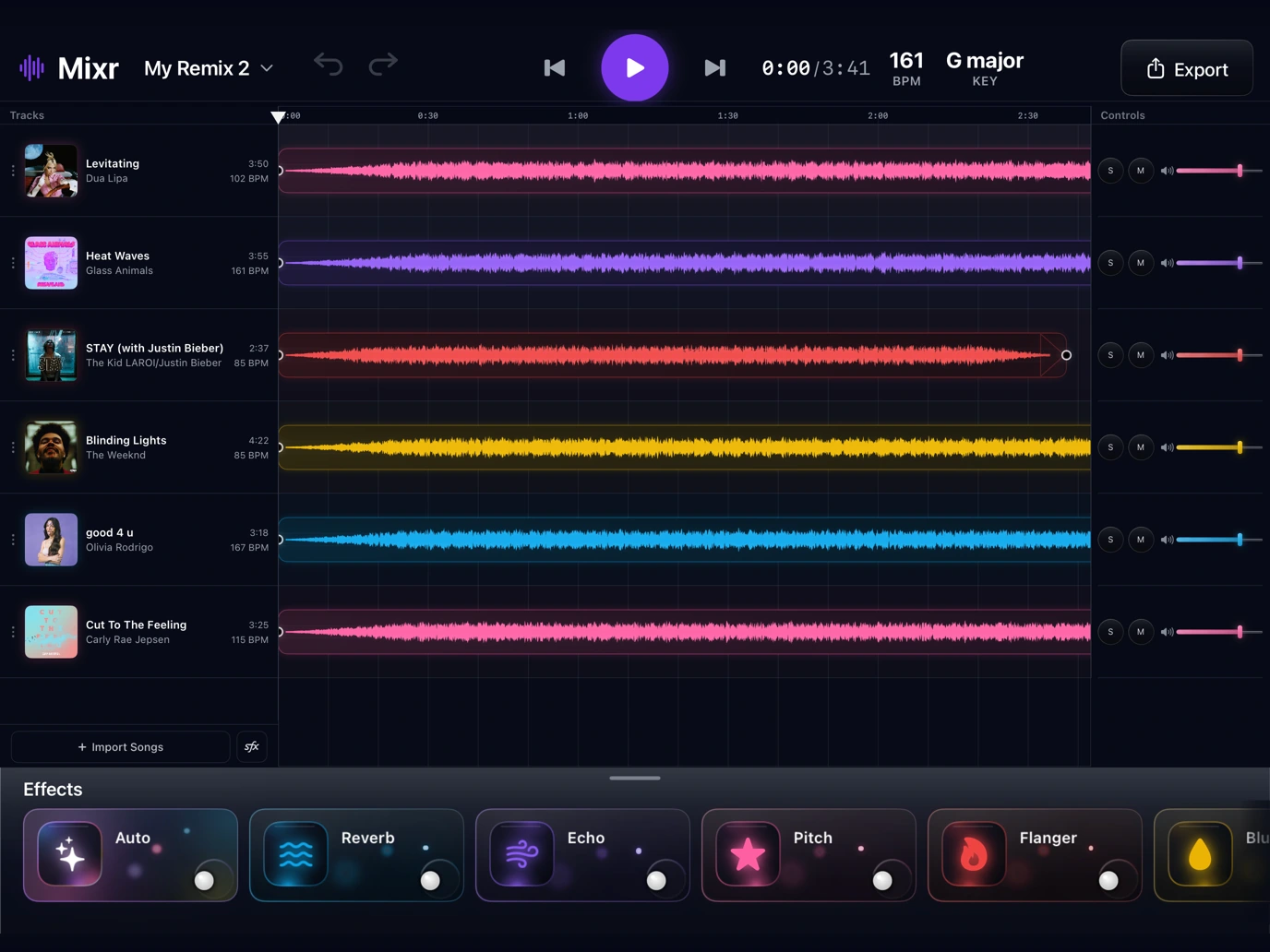Select the Blinding Lights album cover
This screenshot has width=1270, height=952.
click(51, 447)
